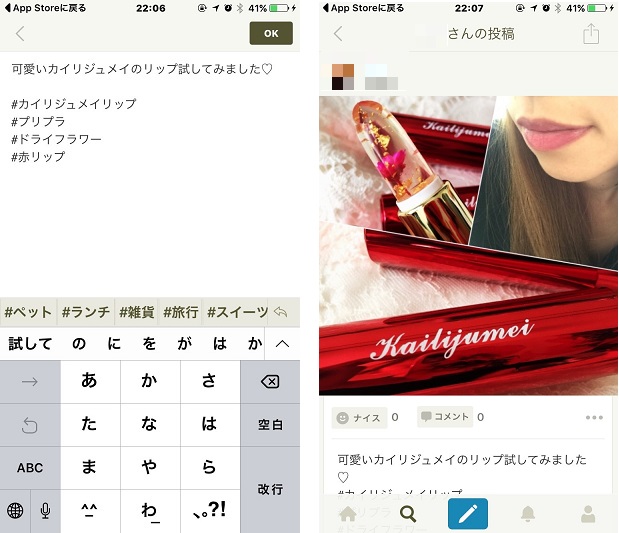
Task: Insert the #ペット hashtag suggestion
Action: point(28,312)
